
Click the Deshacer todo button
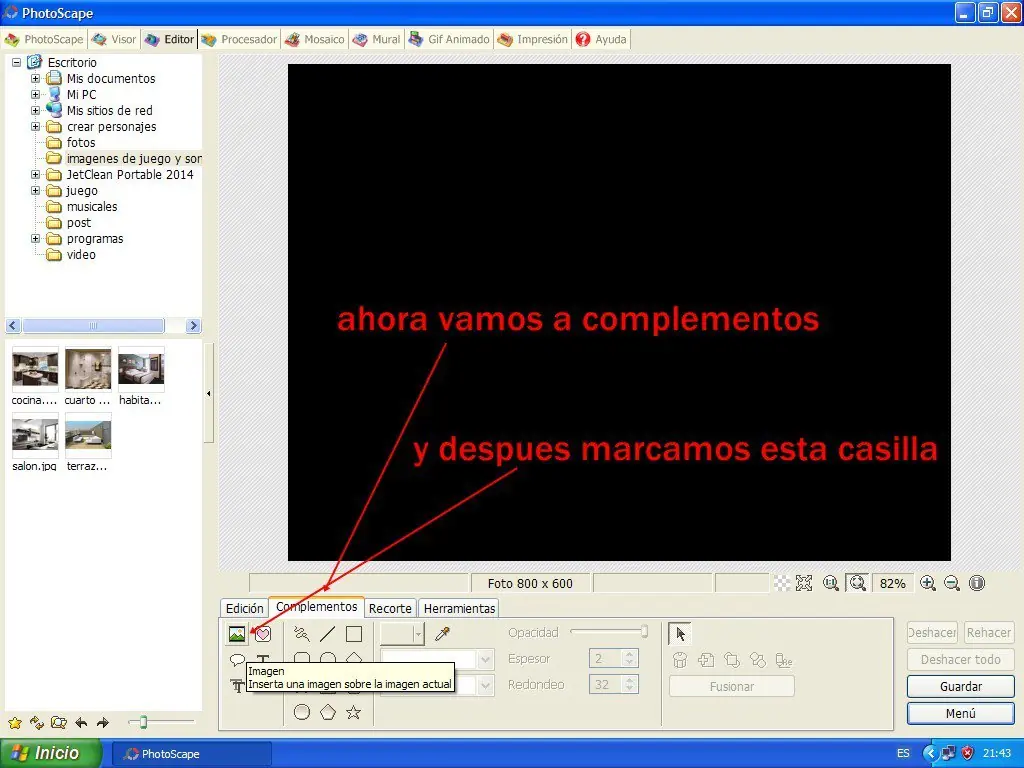pos(960,660)
